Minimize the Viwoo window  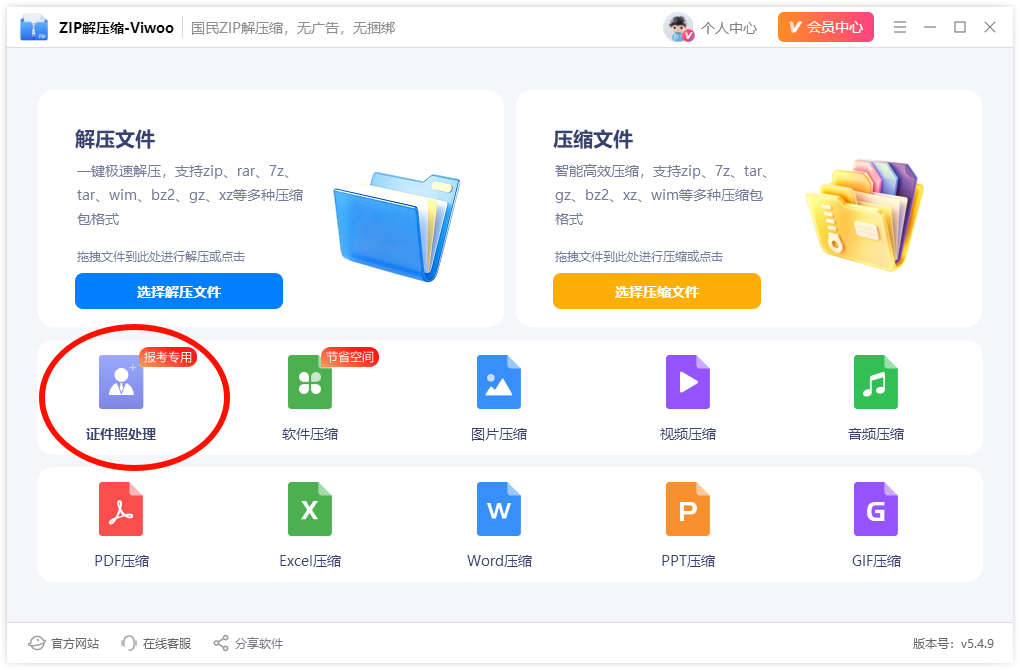[x=930, y=27]
